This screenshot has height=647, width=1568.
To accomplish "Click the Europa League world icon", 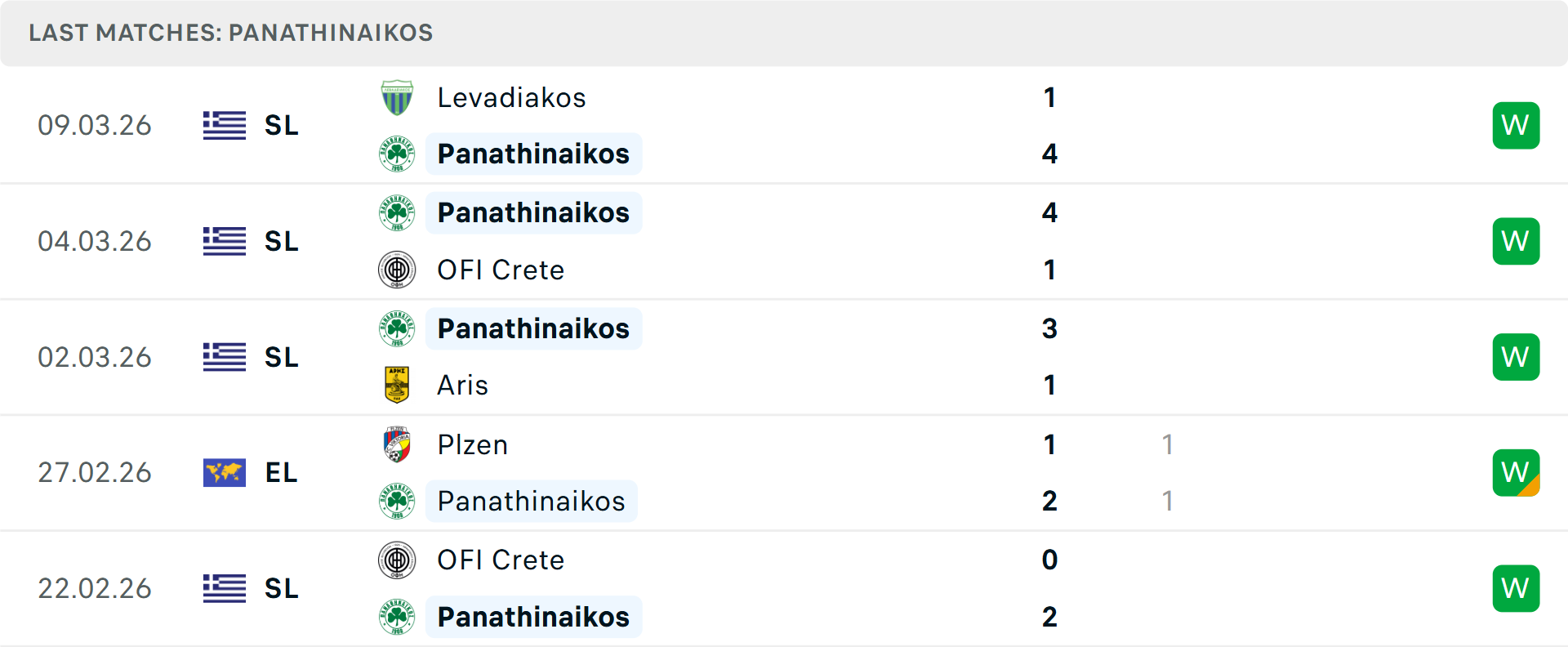I will (x=224, y=472).
